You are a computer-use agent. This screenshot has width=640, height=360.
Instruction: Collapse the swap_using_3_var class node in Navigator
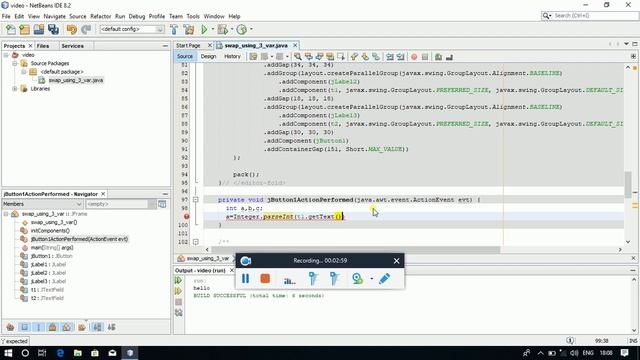point(6,214)
